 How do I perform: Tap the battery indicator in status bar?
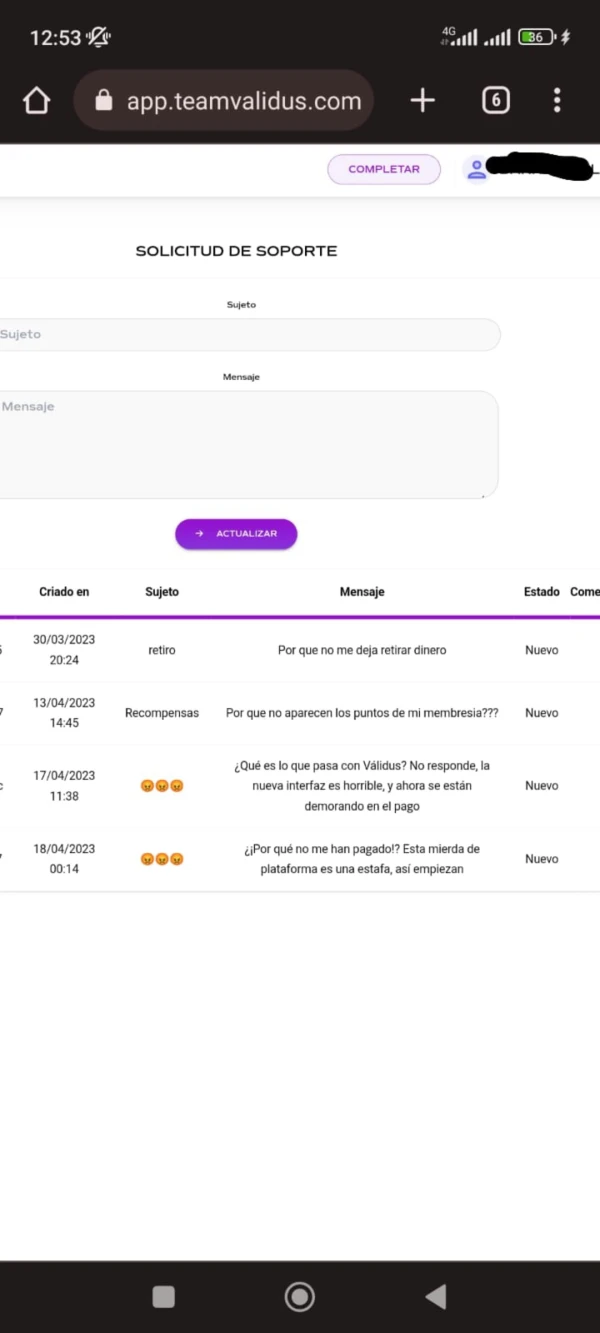coord(537,37)
